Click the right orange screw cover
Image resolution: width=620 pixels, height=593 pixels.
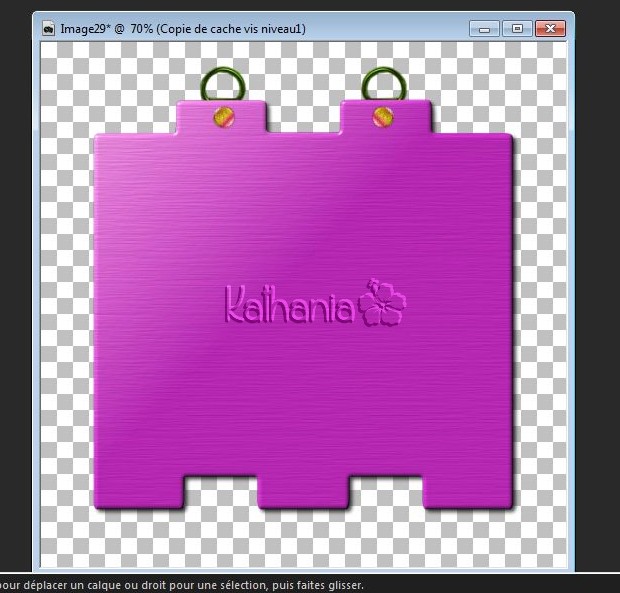click(383, 117)
